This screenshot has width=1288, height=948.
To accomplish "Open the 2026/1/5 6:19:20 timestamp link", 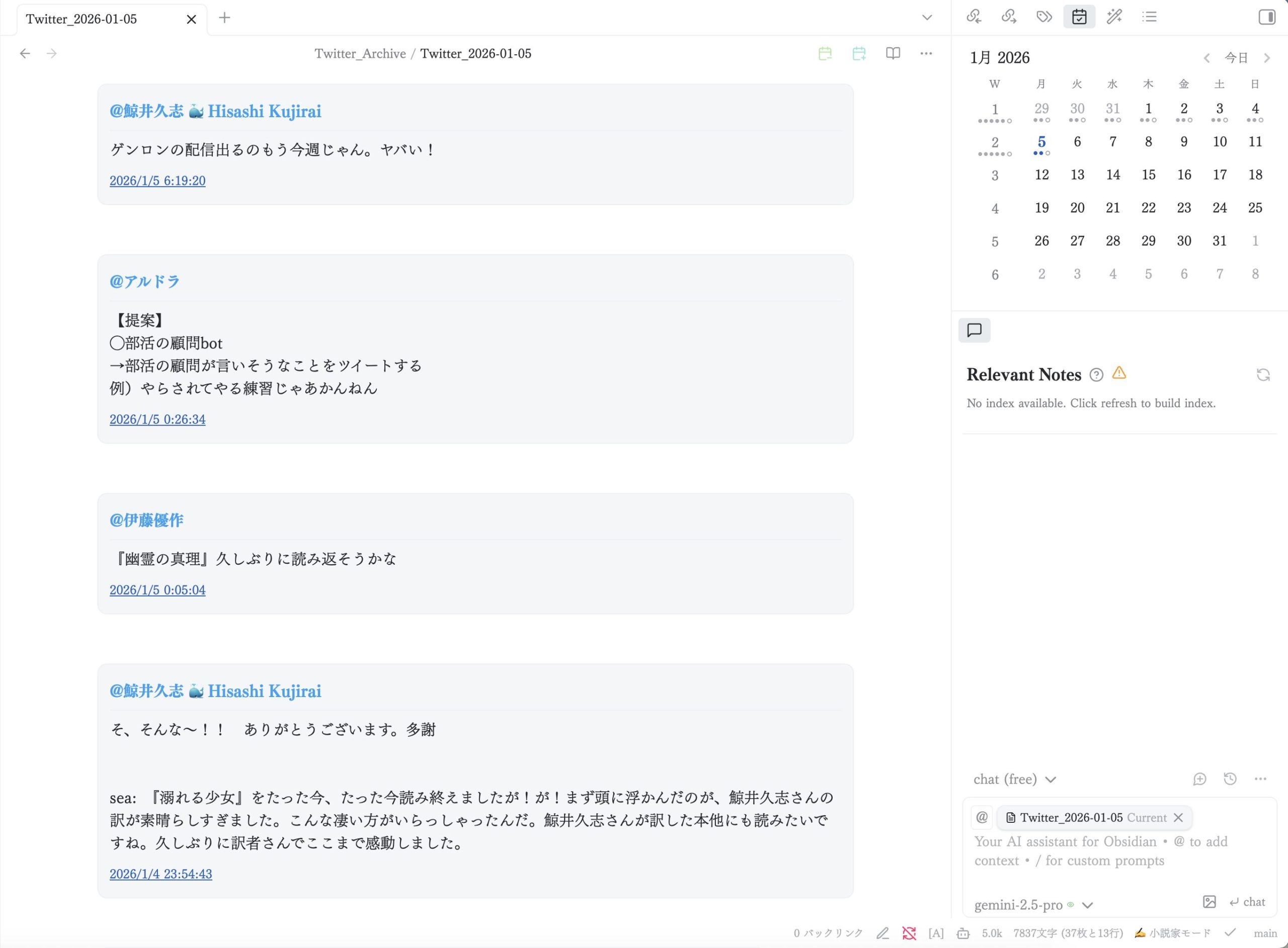I will pyautogui.click(x=157, y=181).
